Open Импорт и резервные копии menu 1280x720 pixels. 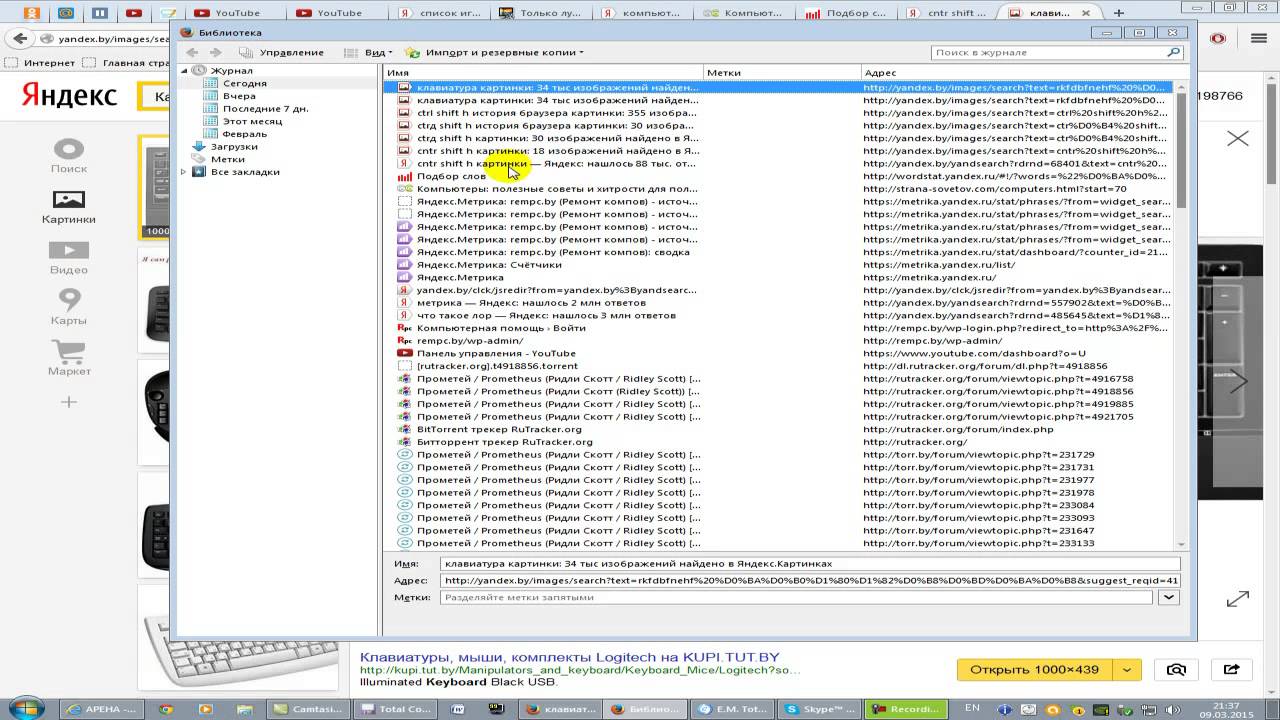[x=494, y=52]
